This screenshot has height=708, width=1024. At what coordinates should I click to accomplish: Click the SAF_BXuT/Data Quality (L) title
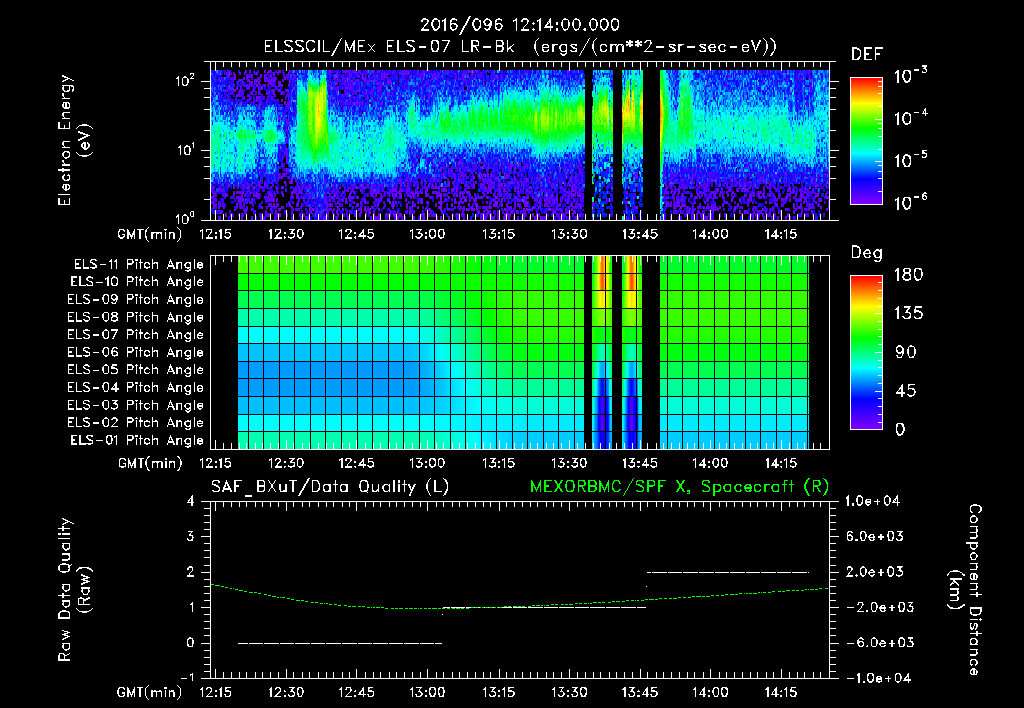pos(330,487)
